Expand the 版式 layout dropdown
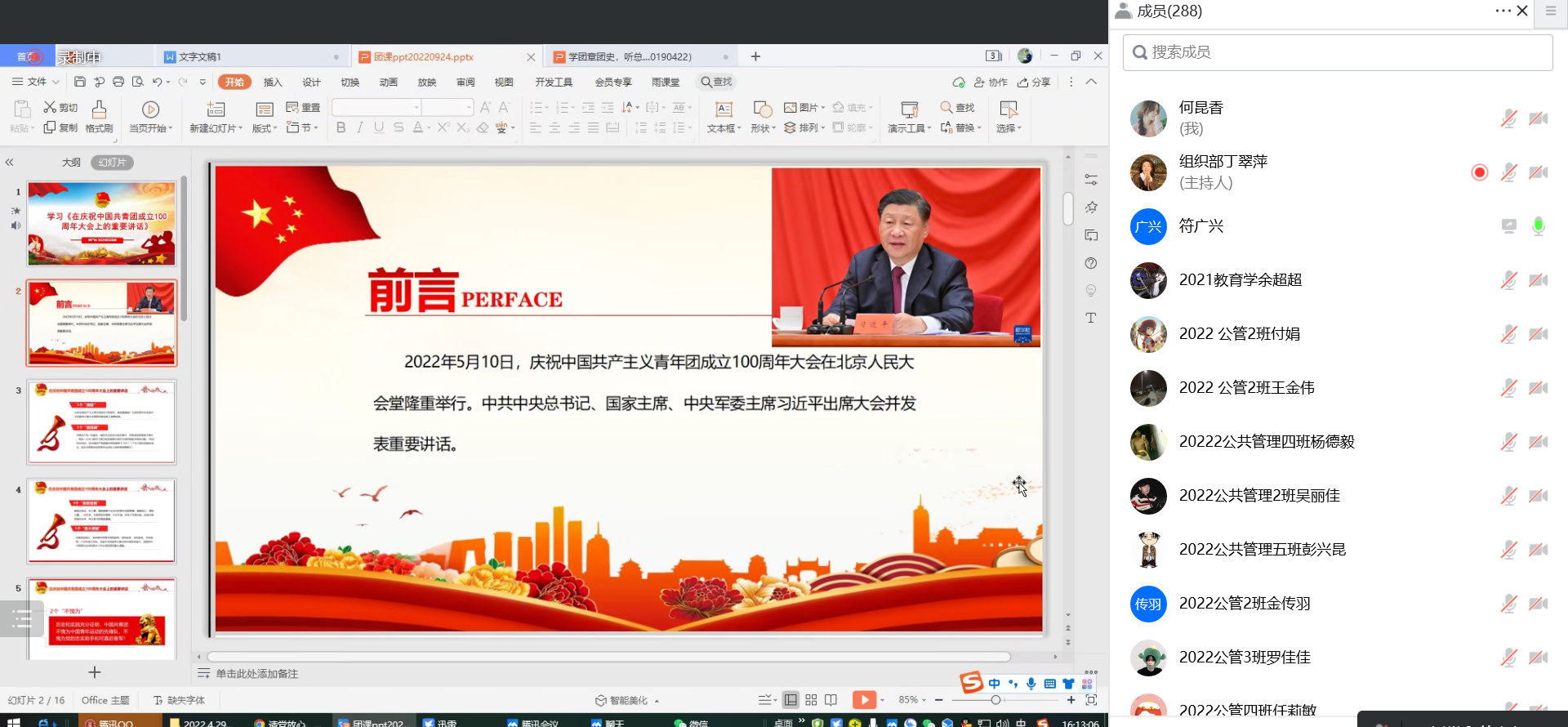Screen dimensions: 1568x727 [x=265, y=128]
